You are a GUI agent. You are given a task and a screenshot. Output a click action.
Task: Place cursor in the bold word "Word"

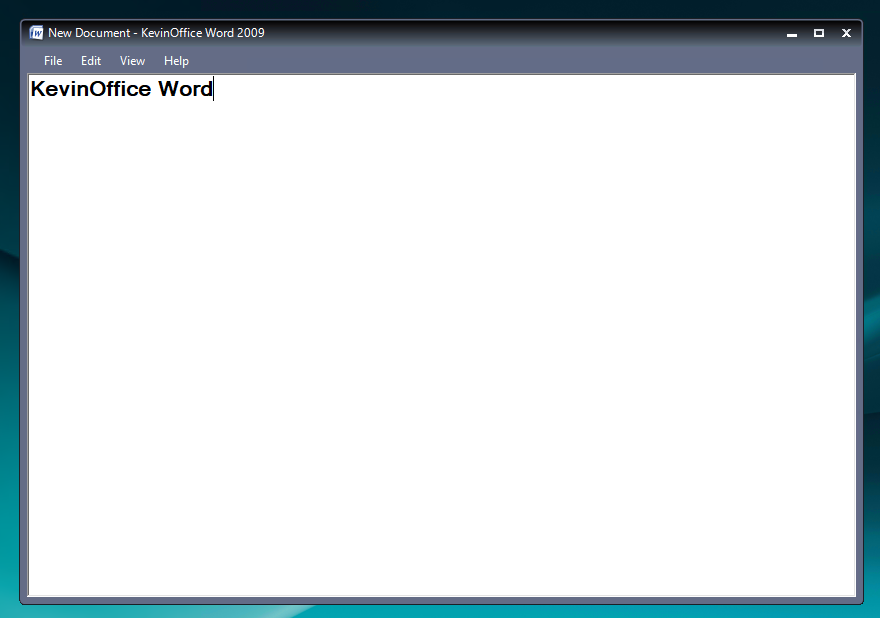pyautogui.click(x=185, y=89)
